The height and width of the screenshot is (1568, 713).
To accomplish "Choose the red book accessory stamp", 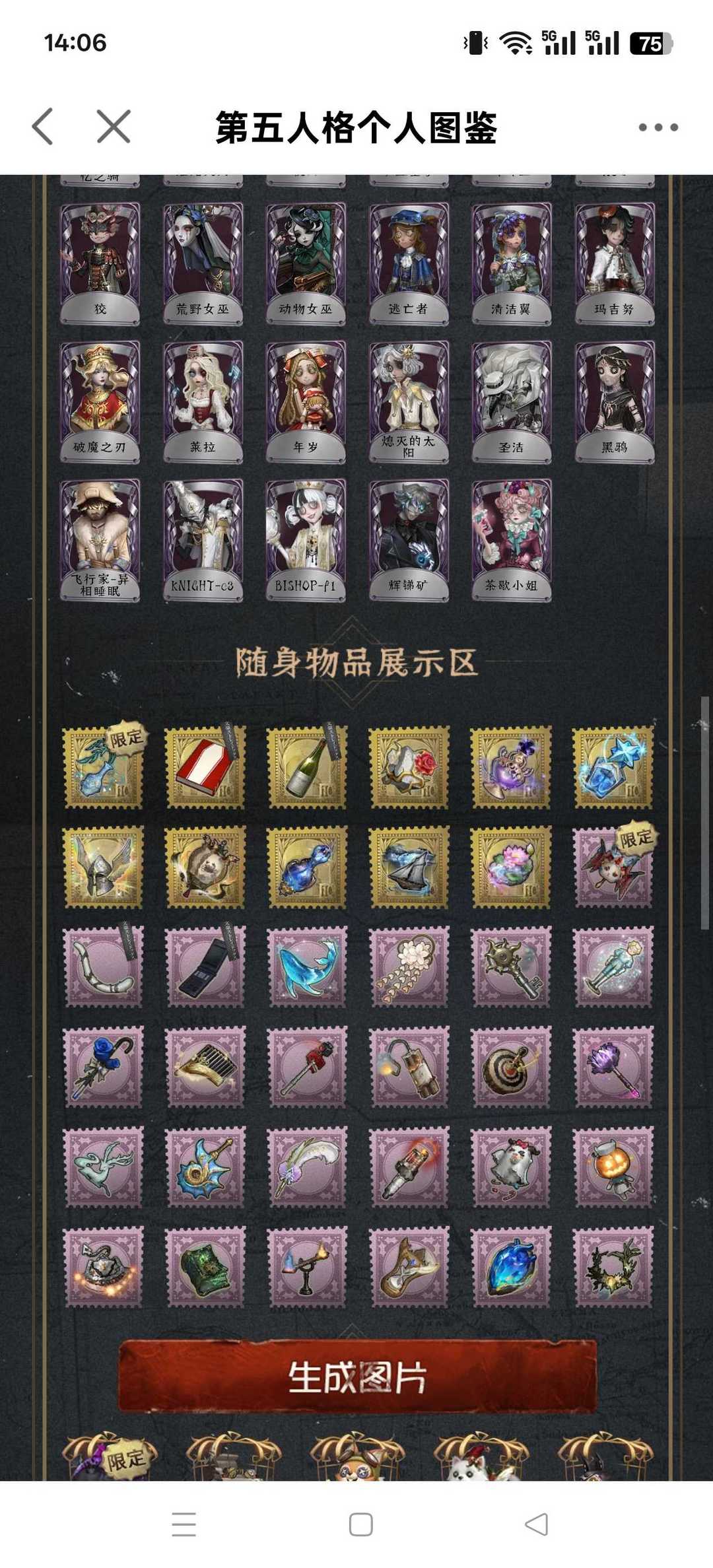I will click(205, 767).
